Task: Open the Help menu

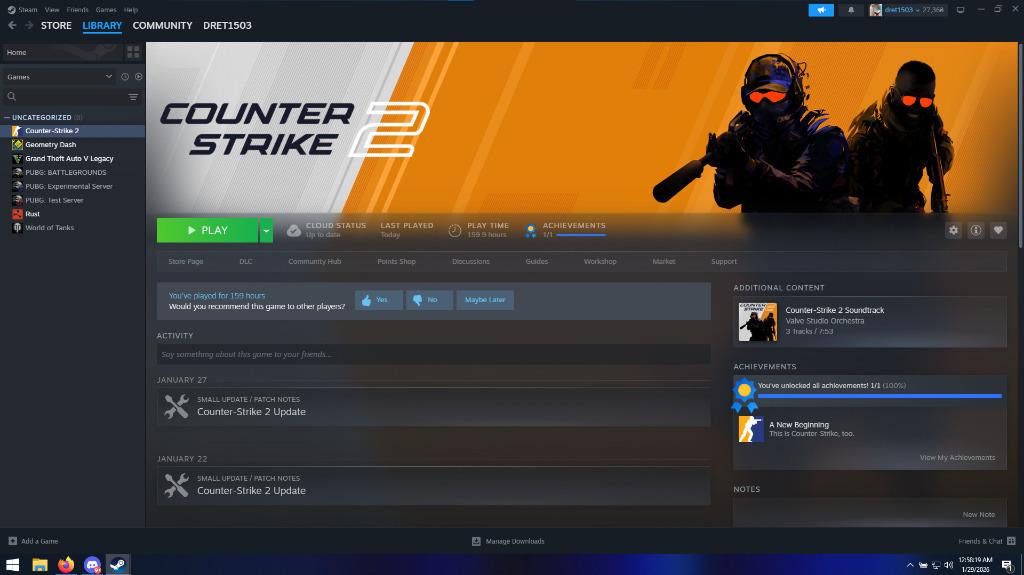Action: coord(131,10)
